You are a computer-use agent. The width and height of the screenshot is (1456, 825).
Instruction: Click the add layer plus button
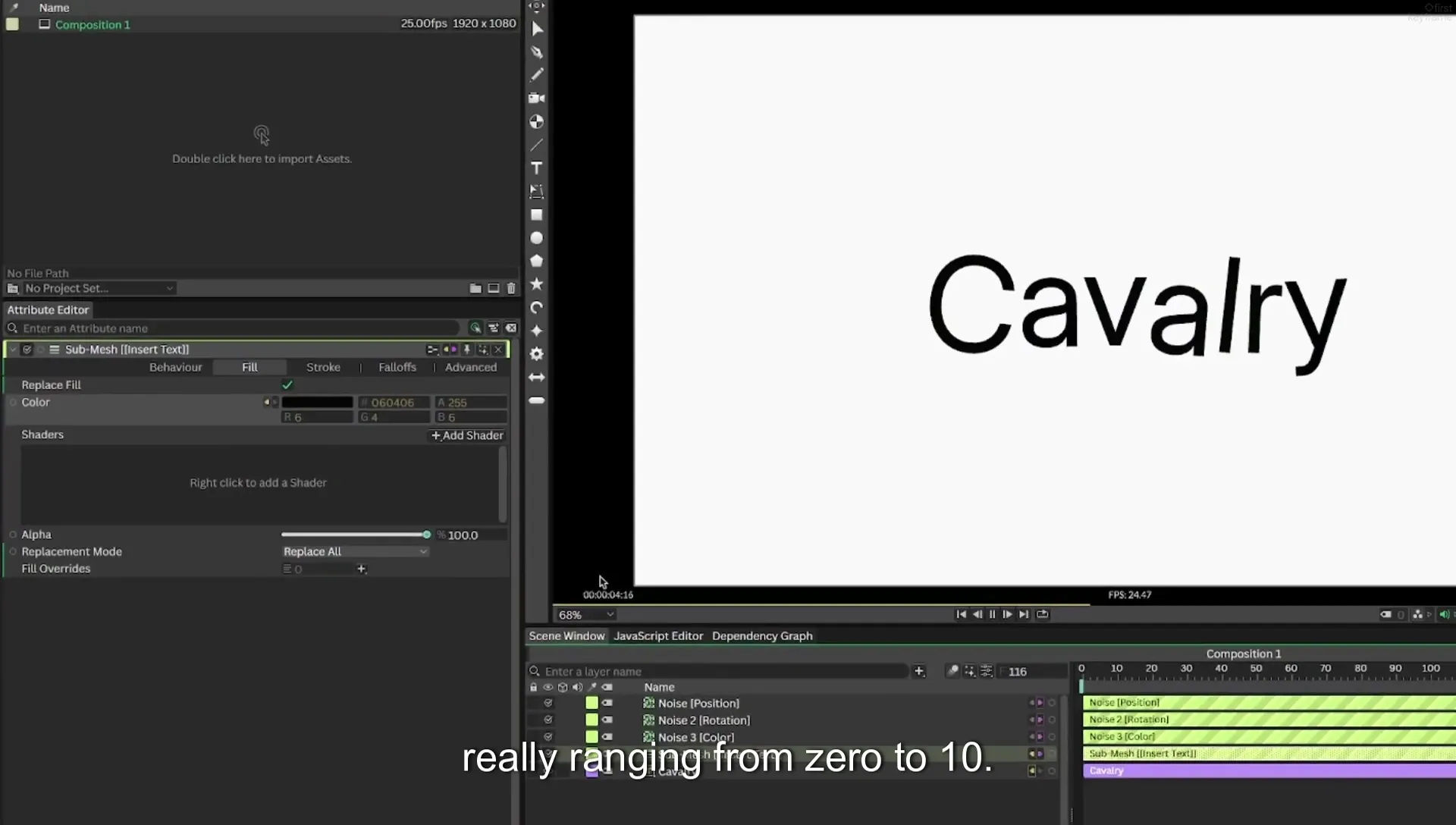tap(919, 671)
